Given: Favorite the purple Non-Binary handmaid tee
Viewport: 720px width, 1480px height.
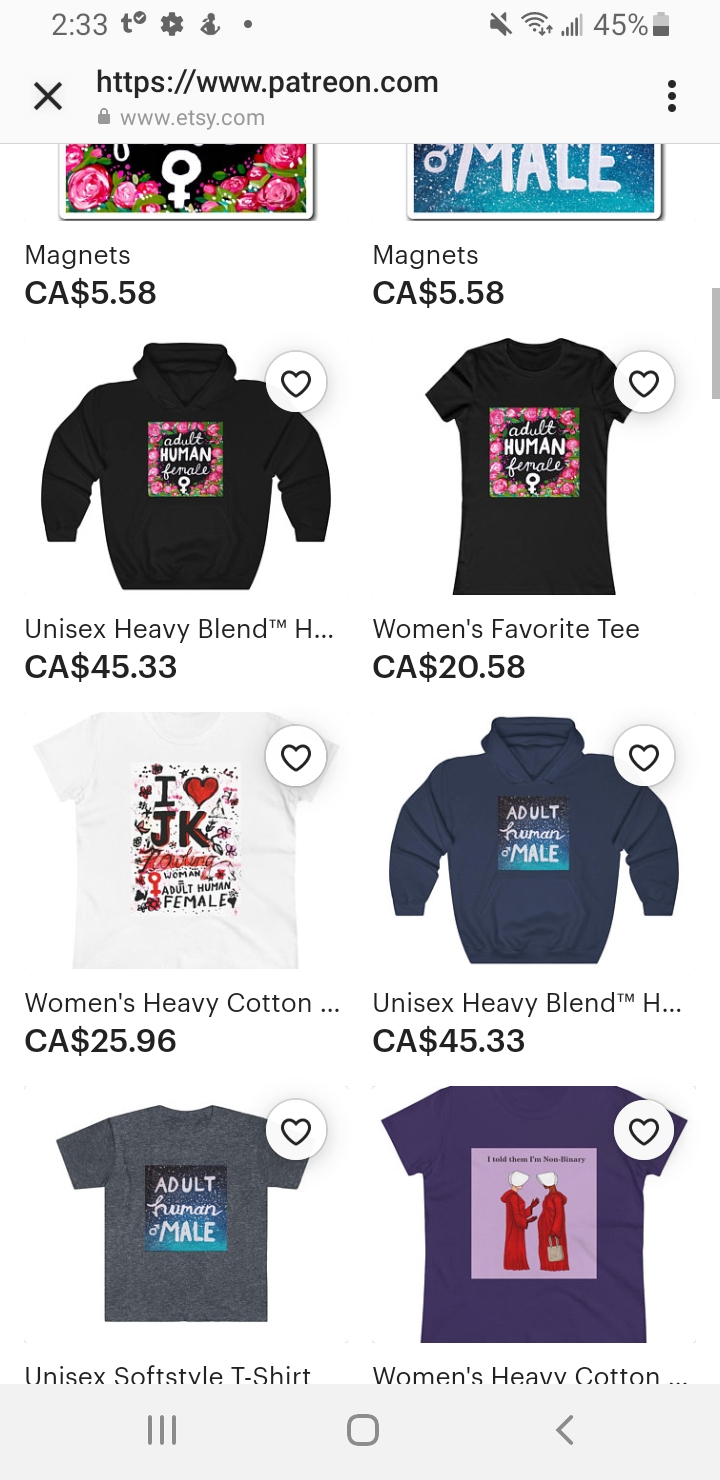Looking at the screenshot, I should (644, 1131).
